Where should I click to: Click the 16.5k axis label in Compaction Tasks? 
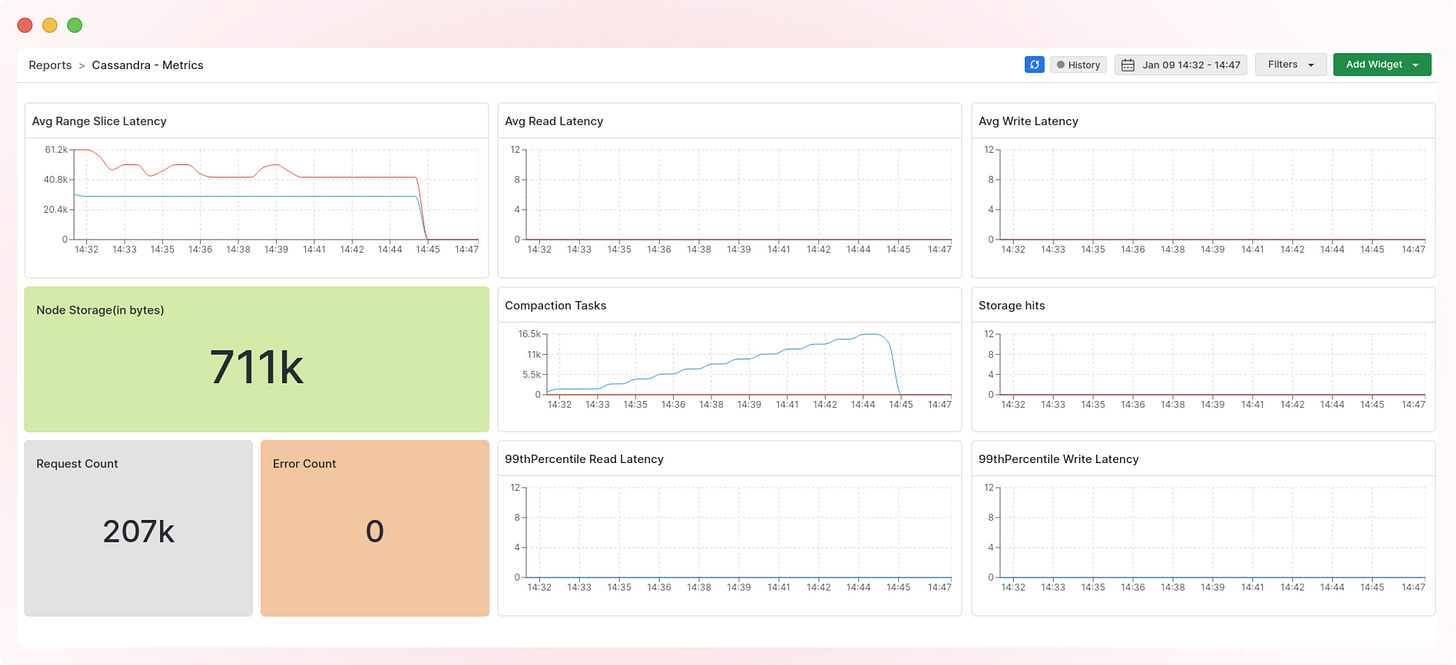(529, 334)
